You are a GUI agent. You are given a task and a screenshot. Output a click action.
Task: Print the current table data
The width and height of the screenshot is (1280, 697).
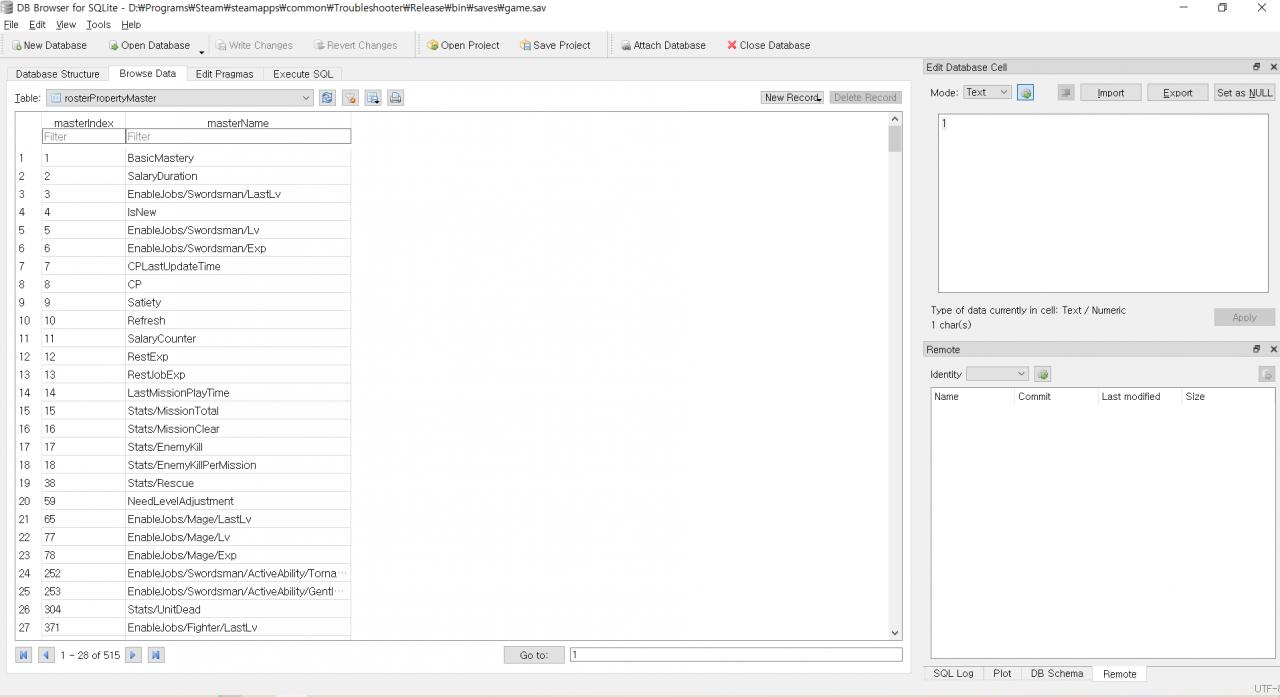395,98
